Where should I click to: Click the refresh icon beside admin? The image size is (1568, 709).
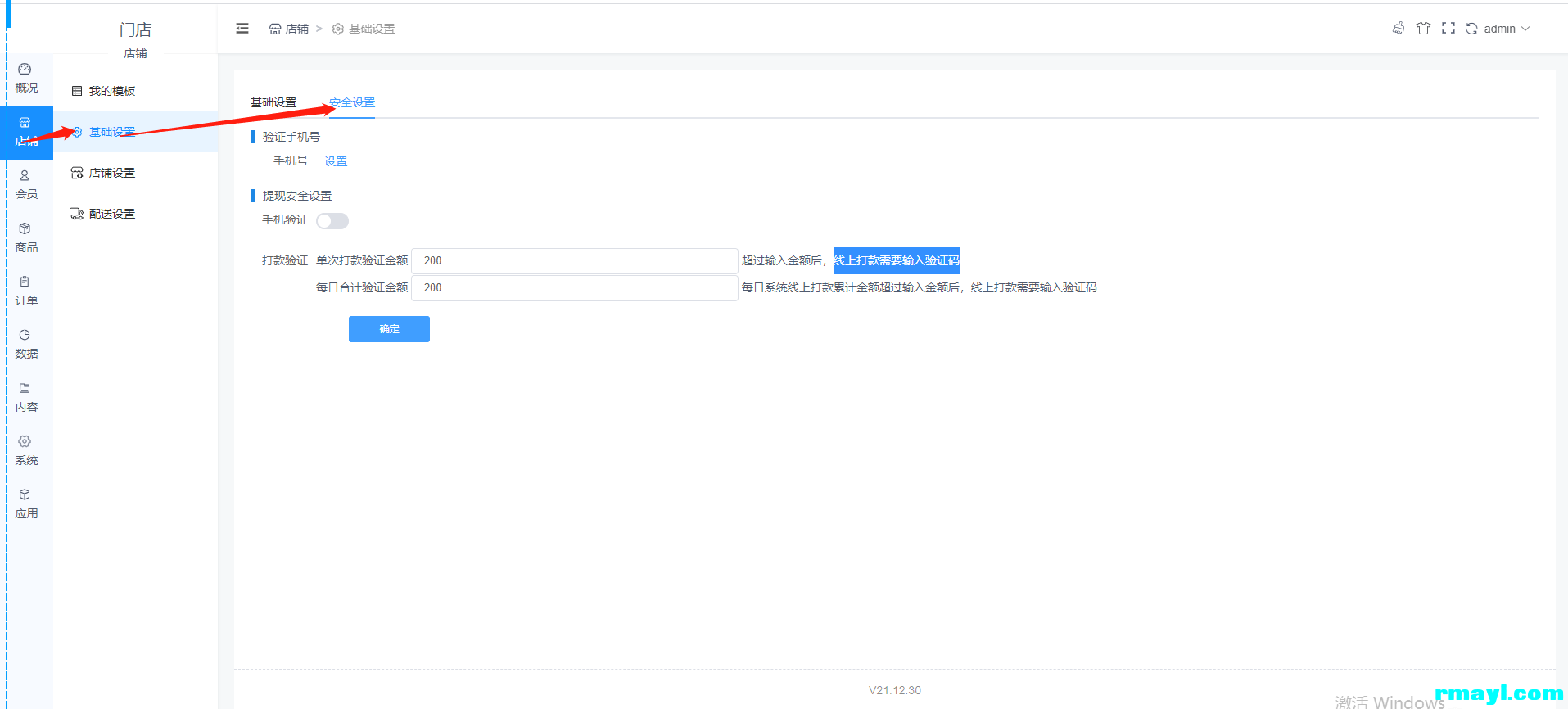point(1471,29)
